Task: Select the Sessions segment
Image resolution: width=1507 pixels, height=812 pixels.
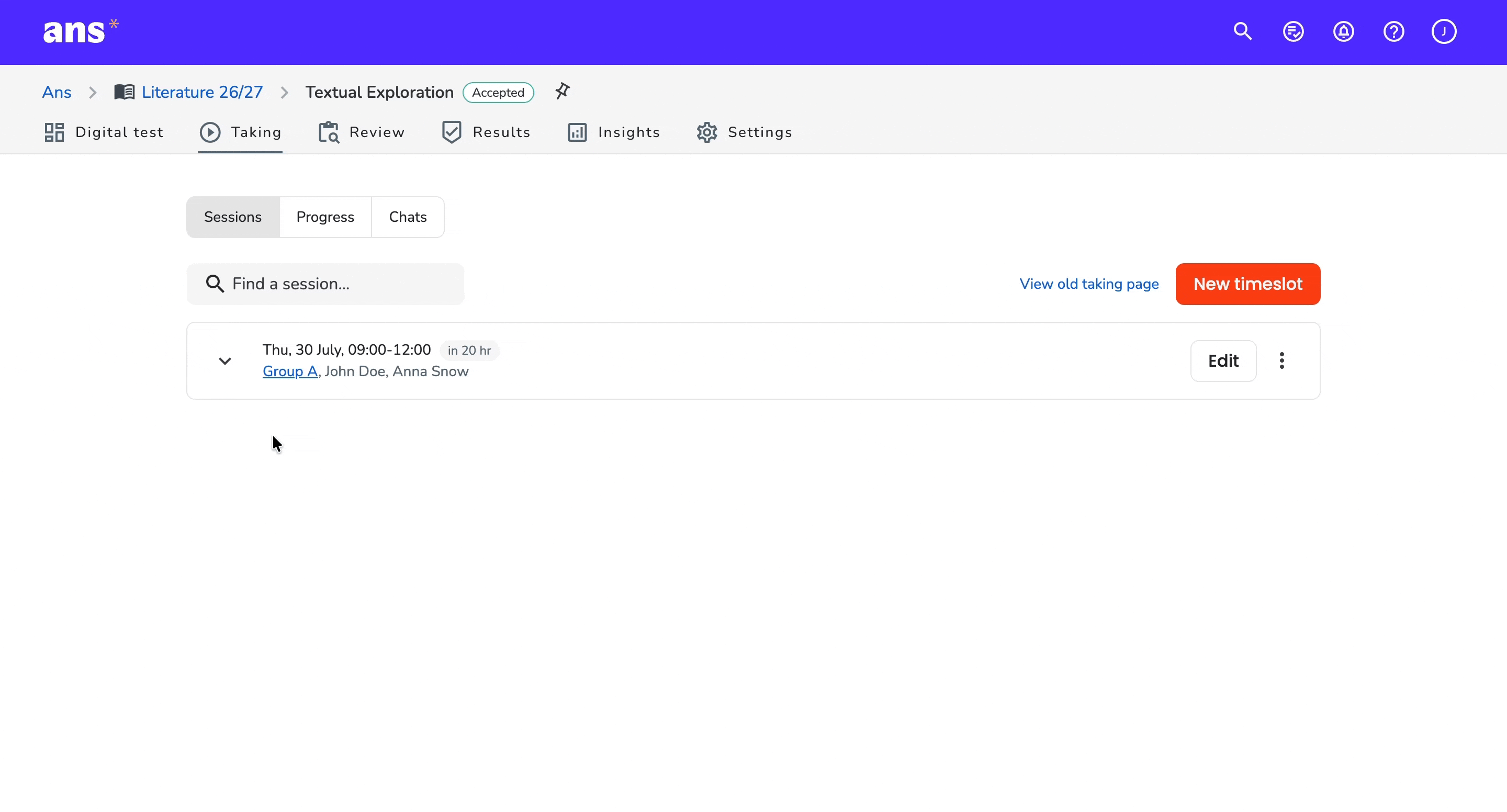Action: (233, 217)
